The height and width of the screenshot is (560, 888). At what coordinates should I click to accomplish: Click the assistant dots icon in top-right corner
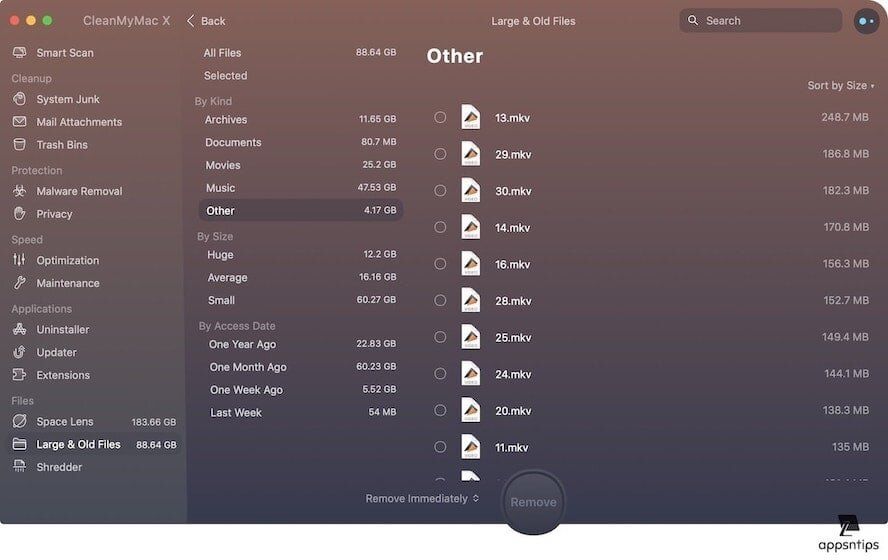(x=866, y=21)
